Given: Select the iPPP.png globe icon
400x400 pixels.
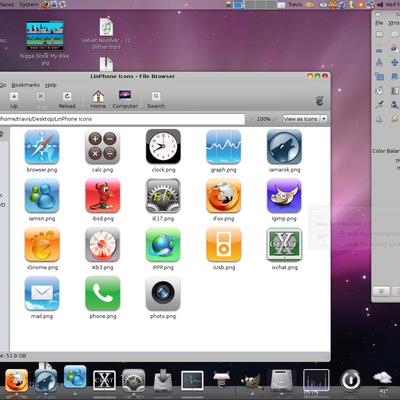Looking at the screenshot, I should [x=163, y=245].
